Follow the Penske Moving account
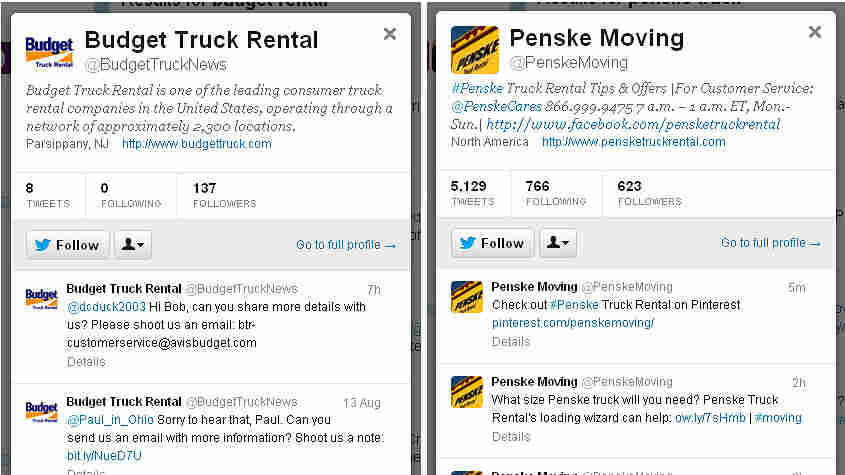The image size is (845, 475). click(x=492, y=243)
